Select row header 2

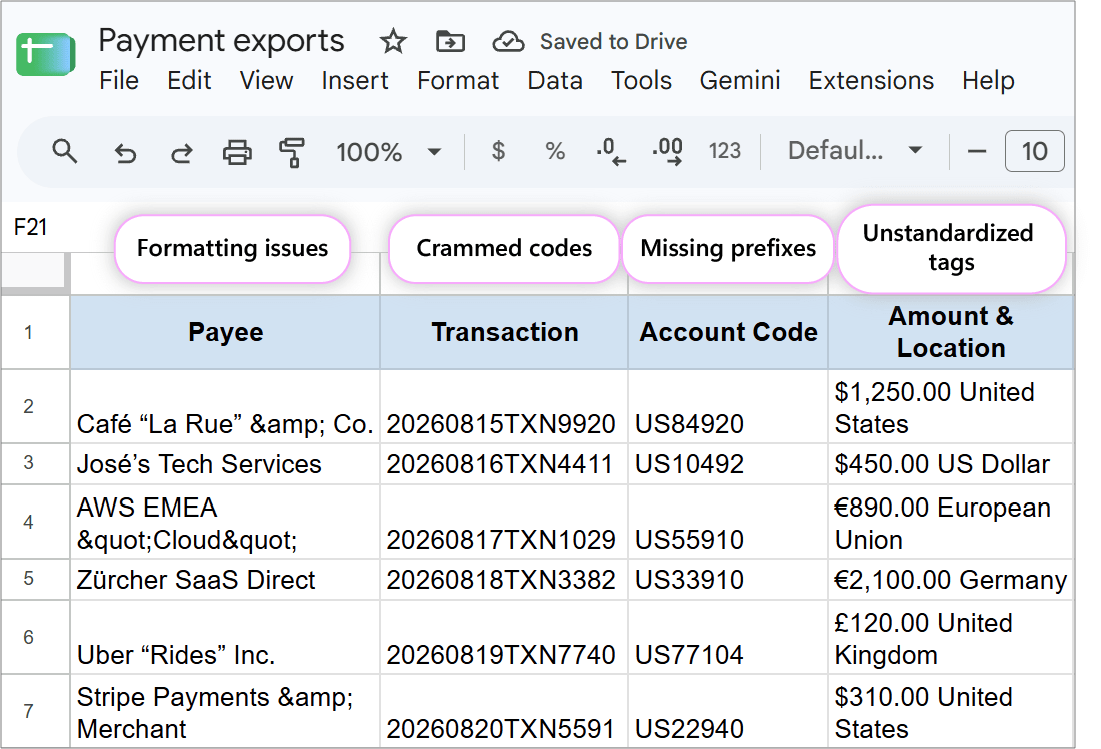tap(35, 406)
